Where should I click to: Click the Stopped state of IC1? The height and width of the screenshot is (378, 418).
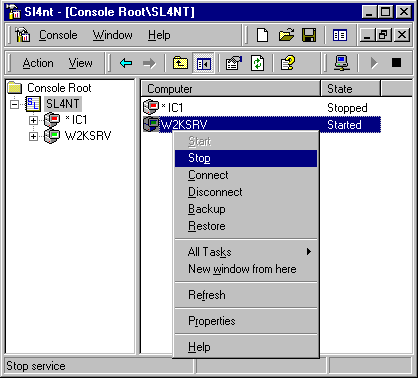(x=347, y=108)
